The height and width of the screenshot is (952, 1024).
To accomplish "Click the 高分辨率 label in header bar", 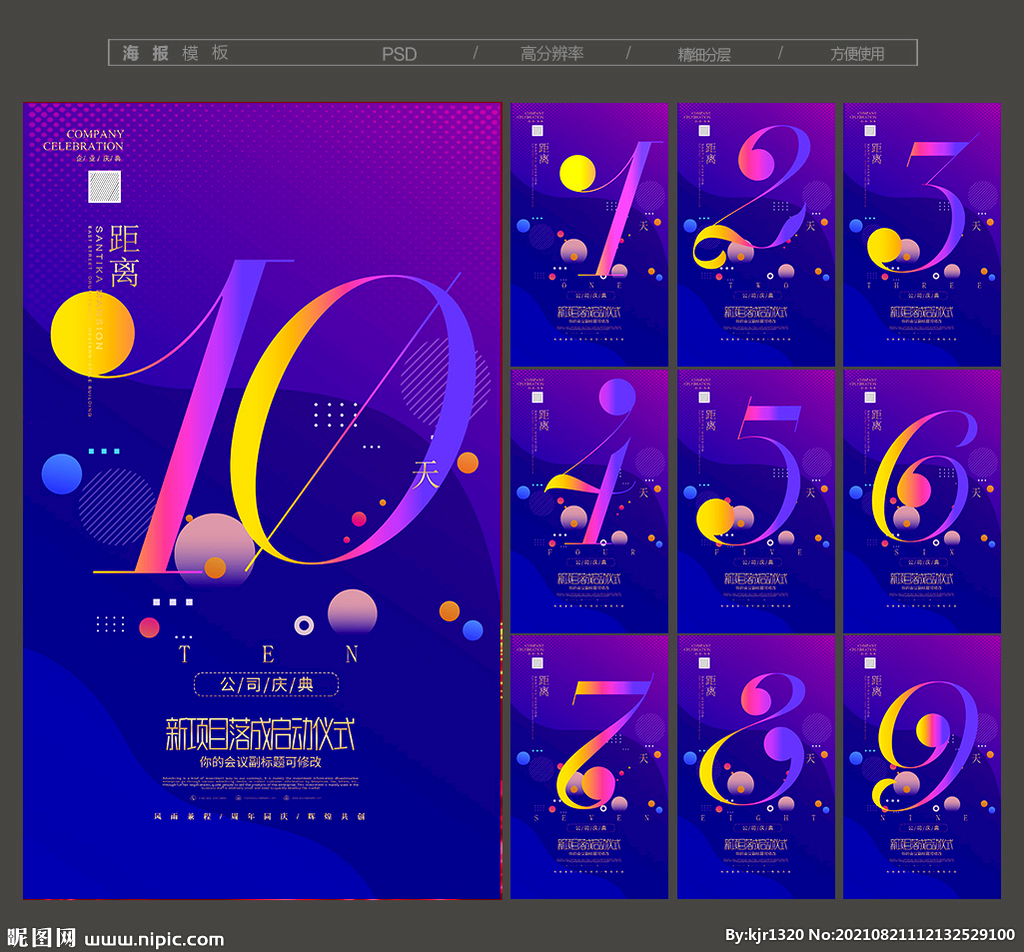I will 552,54.
